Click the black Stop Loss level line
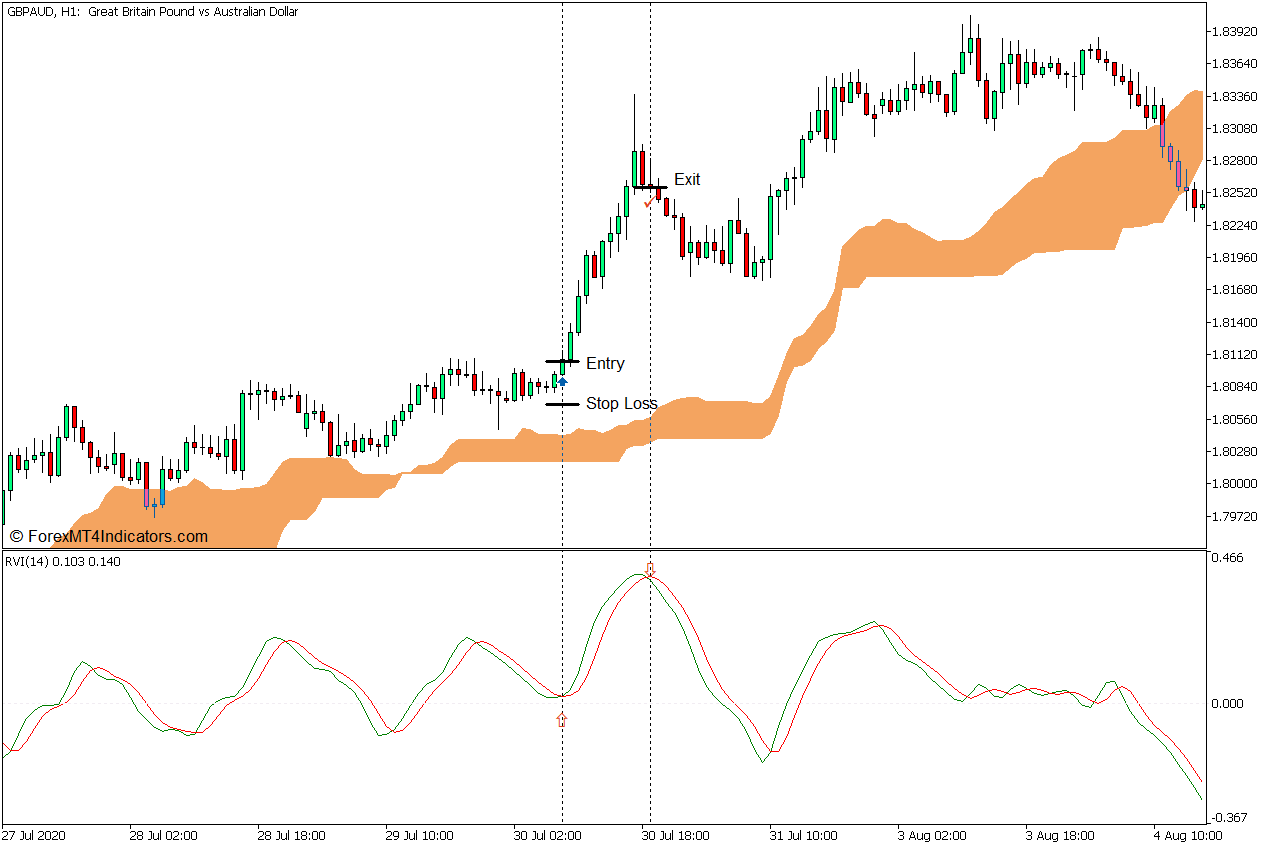1276x848 pixels. click(562, 404)
